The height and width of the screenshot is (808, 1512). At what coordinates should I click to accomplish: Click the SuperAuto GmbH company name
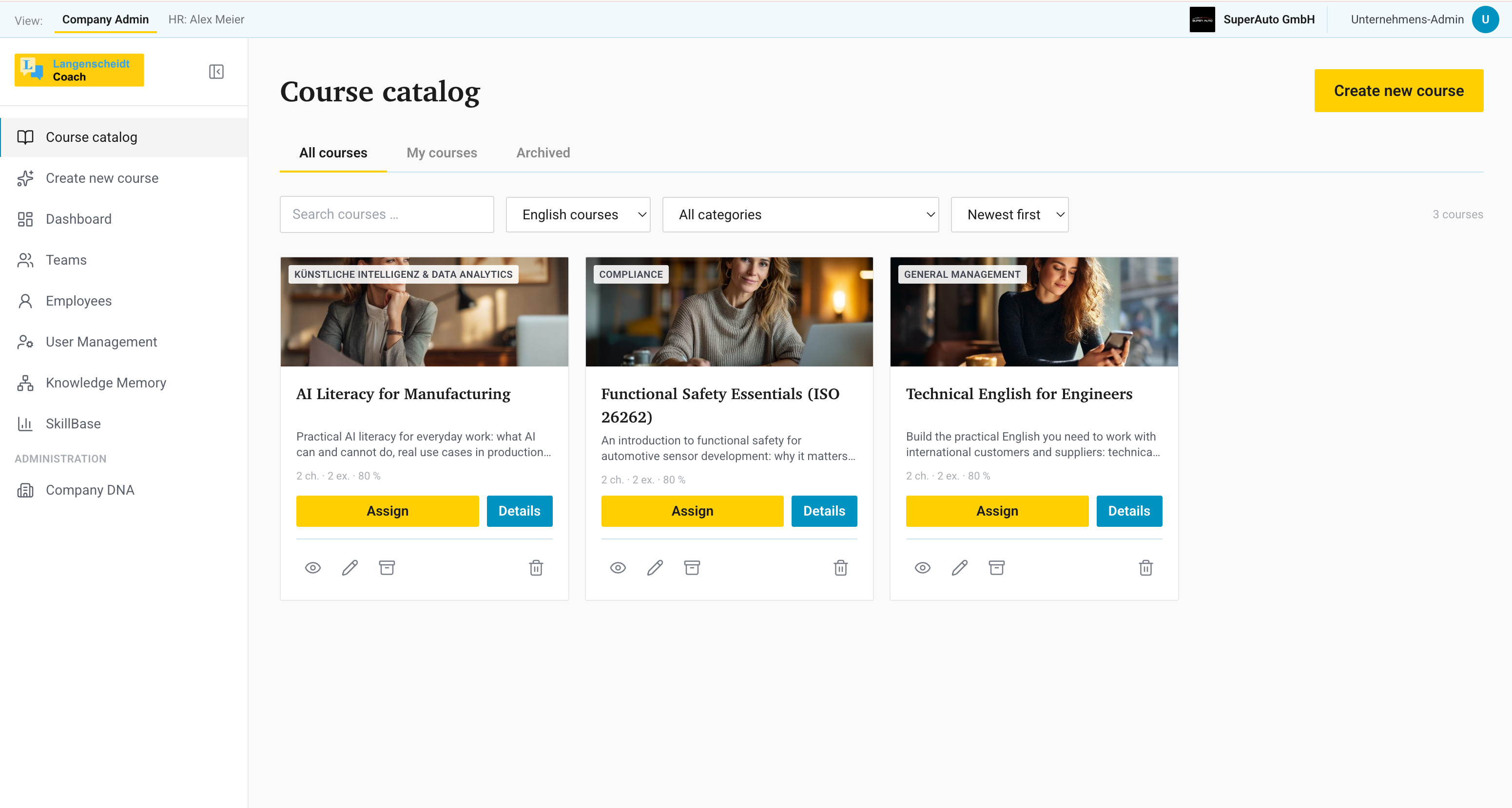(x=1269, y=19)
